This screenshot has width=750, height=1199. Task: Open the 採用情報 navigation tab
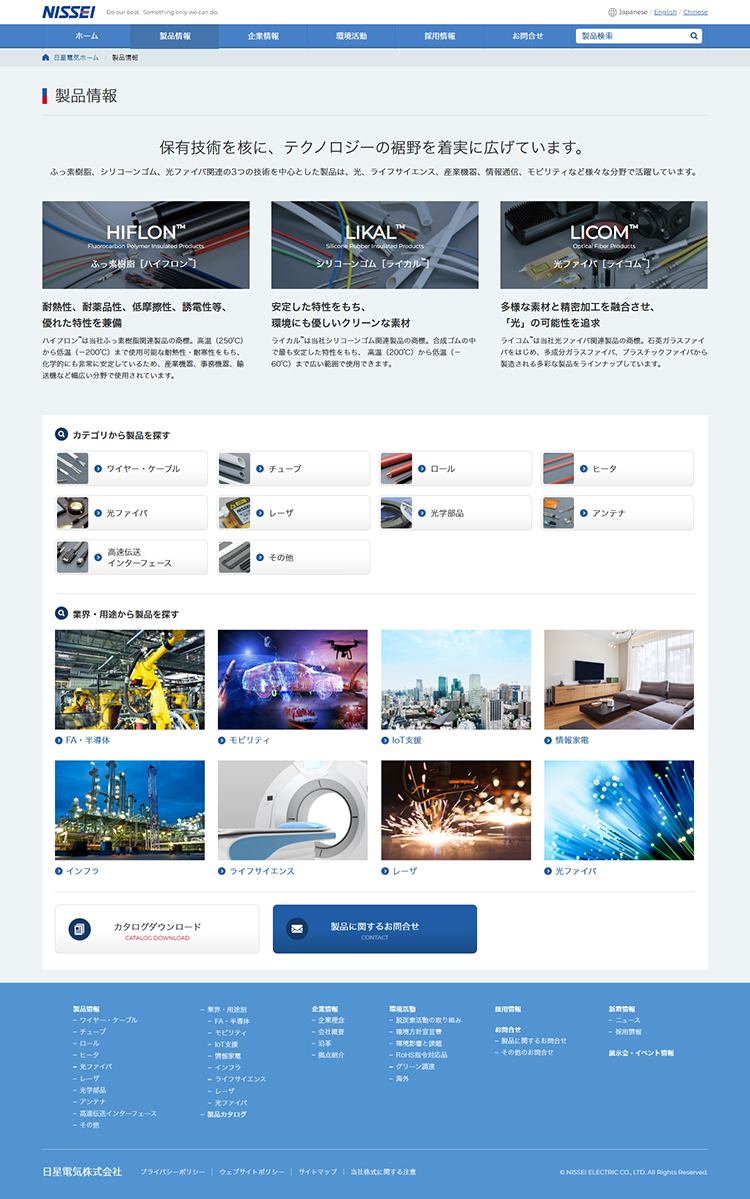click(439, 36)
